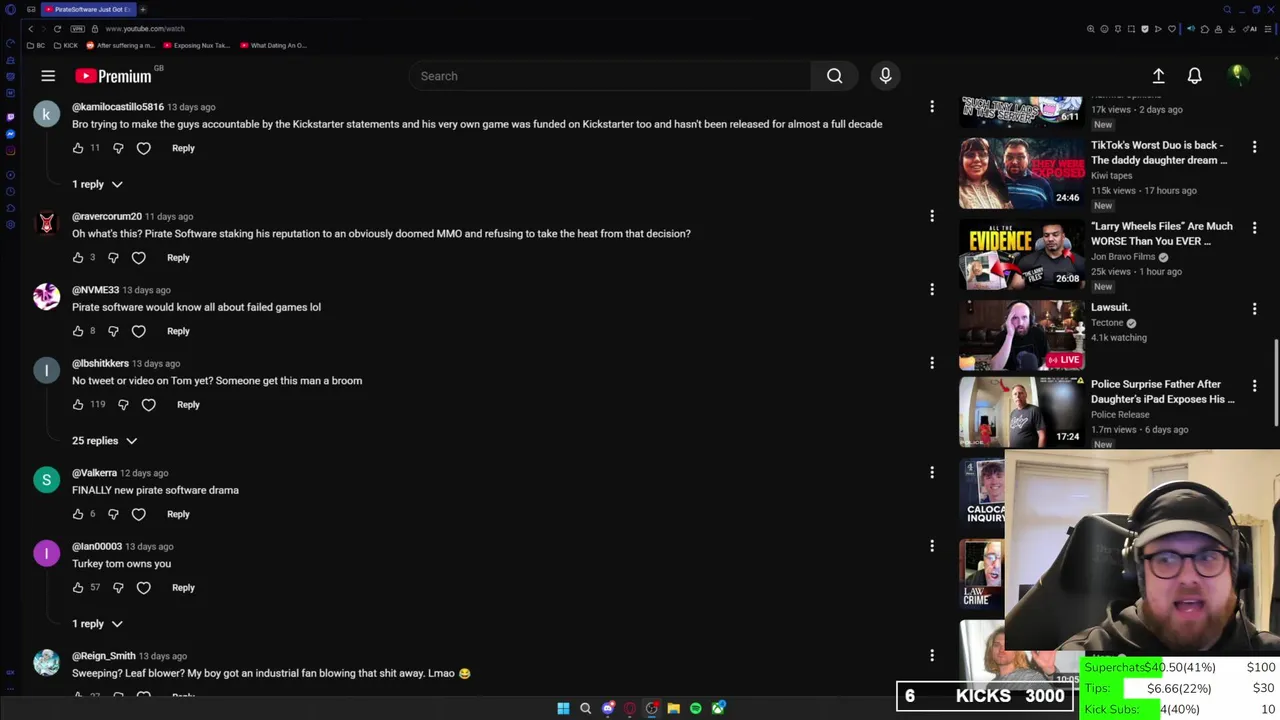Dislike the comment by @lbshitkkers

[123, 405]
